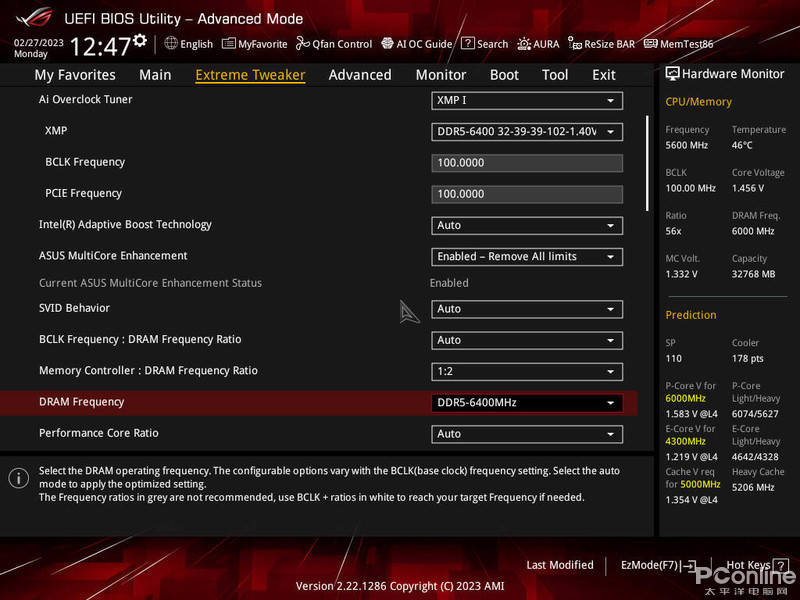Click the BCLK Frequency input field
This screenshot has width=800, height=600.
(x=527, y=162)
